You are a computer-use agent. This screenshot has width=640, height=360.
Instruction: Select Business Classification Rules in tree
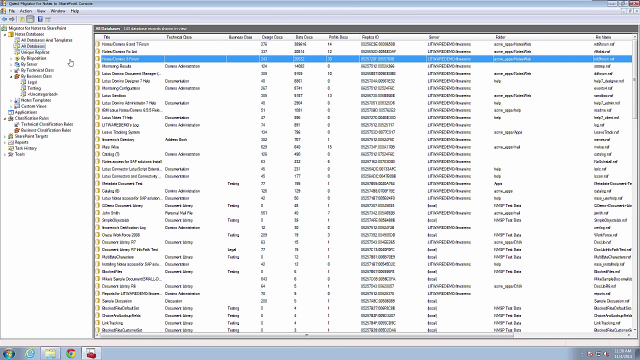[46, 130]
